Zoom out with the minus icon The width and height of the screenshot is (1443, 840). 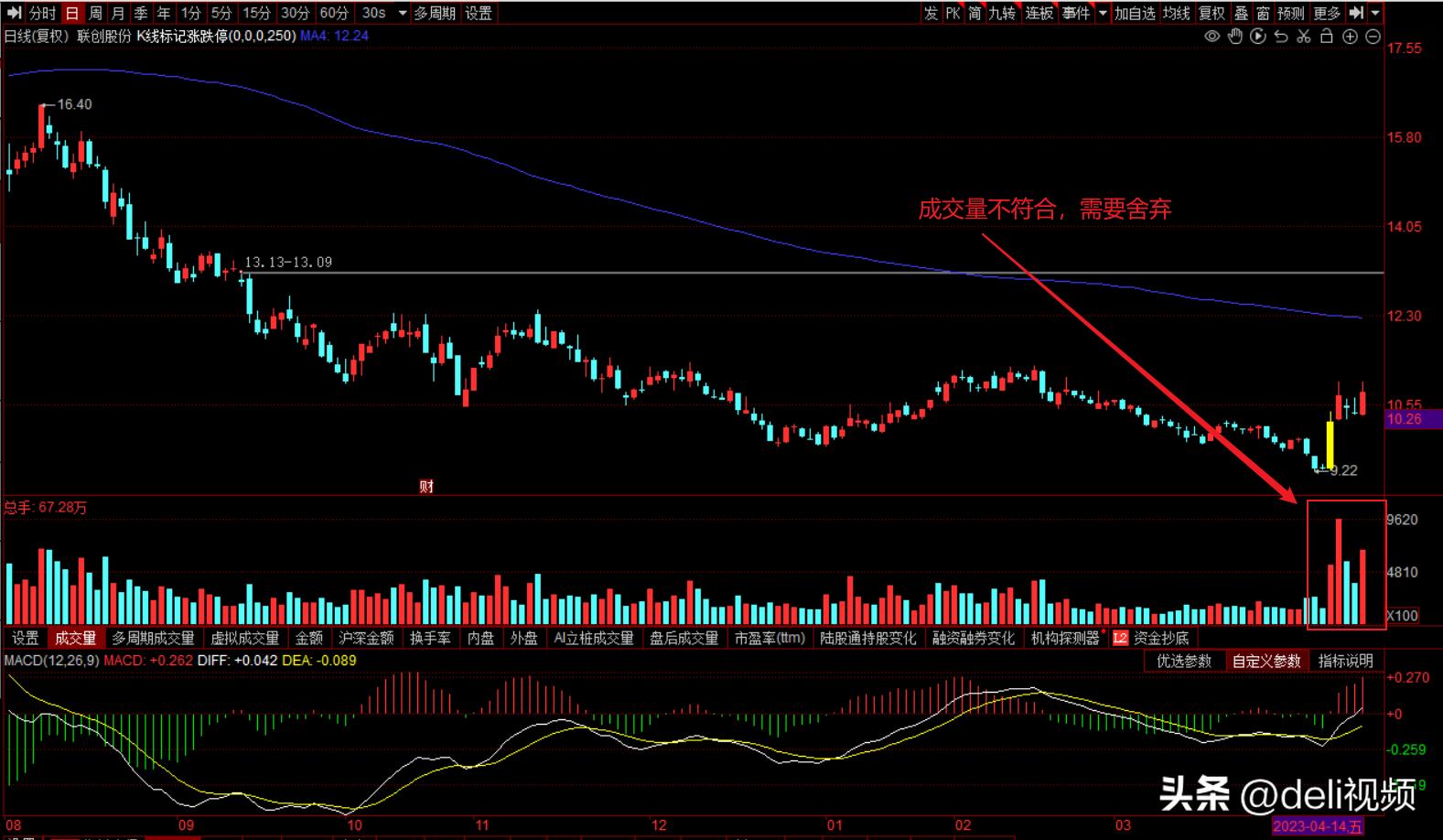coord(1373,37)
